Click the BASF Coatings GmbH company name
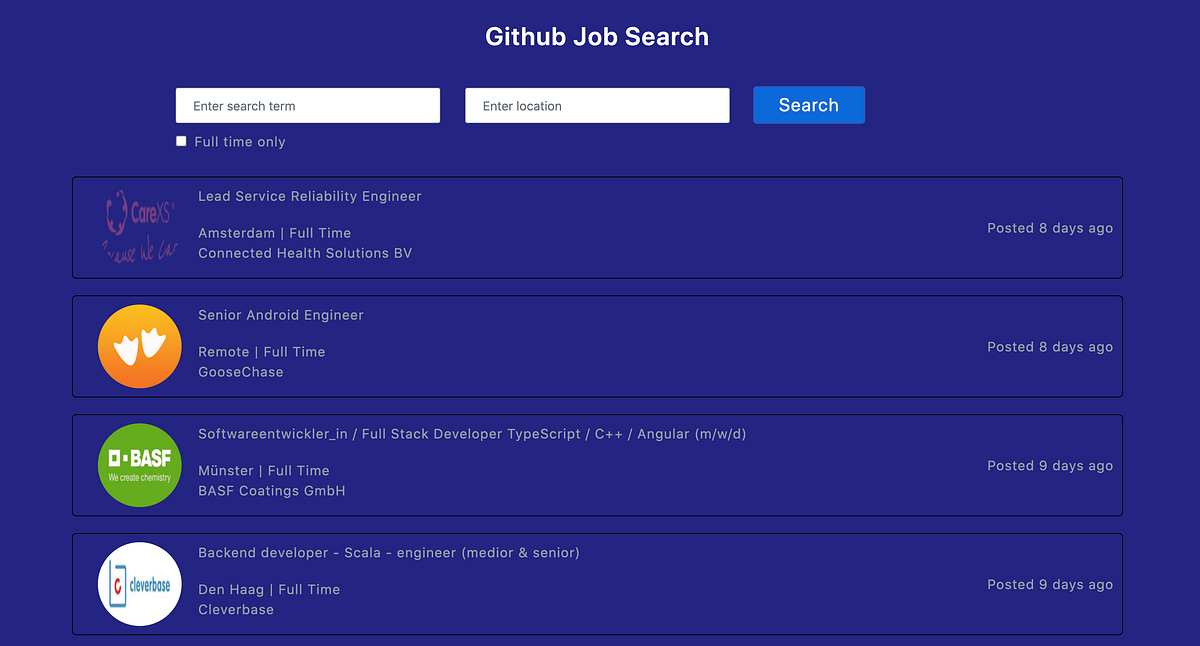 tap(271, 490)
